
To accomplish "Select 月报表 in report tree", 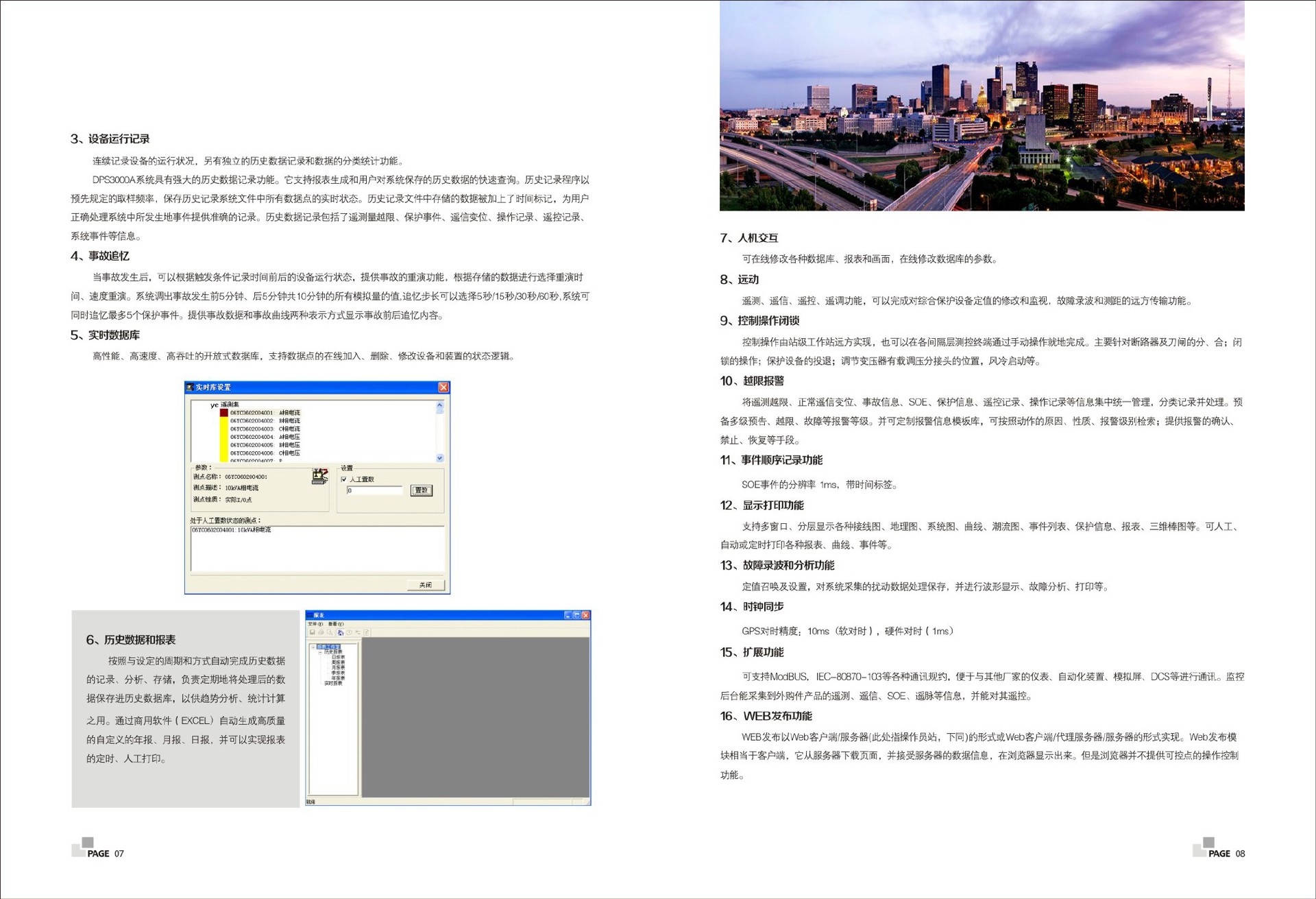I will coord(339,667).
